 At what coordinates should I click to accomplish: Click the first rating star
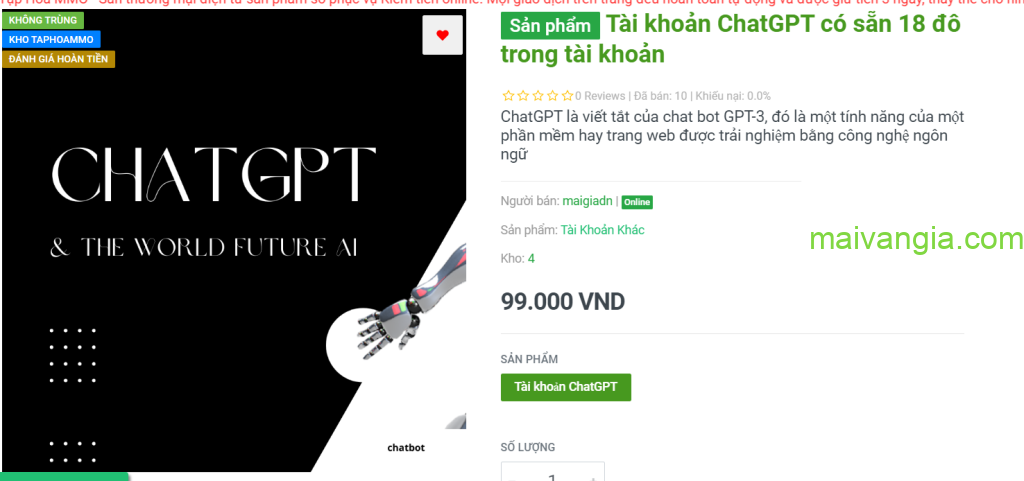[x=508, y=96]
